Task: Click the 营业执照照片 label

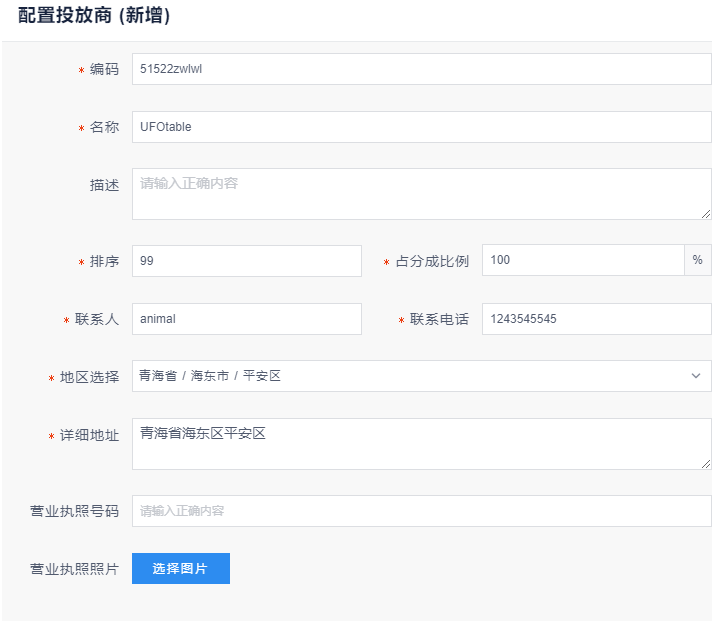Action: (x=74, y=569)
